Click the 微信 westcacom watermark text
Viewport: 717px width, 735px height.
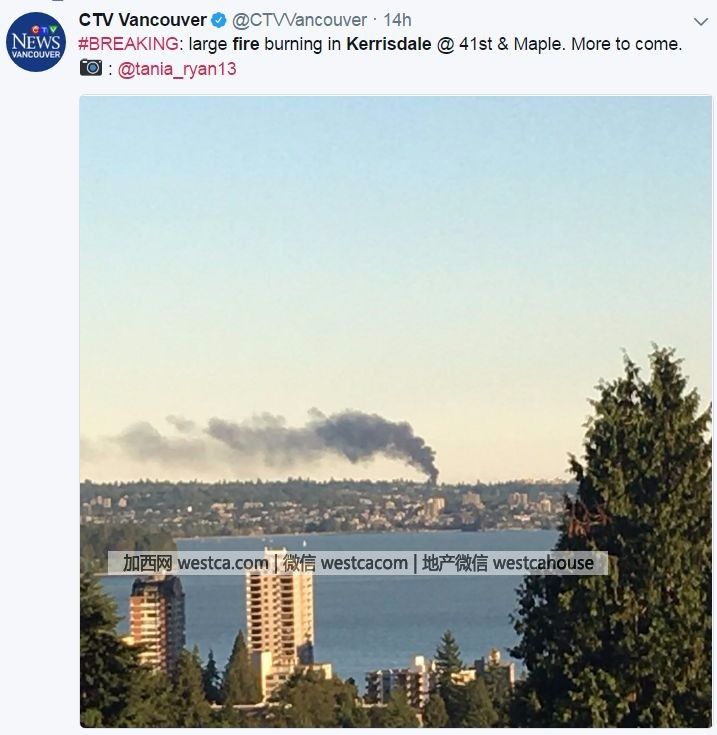coord(345,563)
